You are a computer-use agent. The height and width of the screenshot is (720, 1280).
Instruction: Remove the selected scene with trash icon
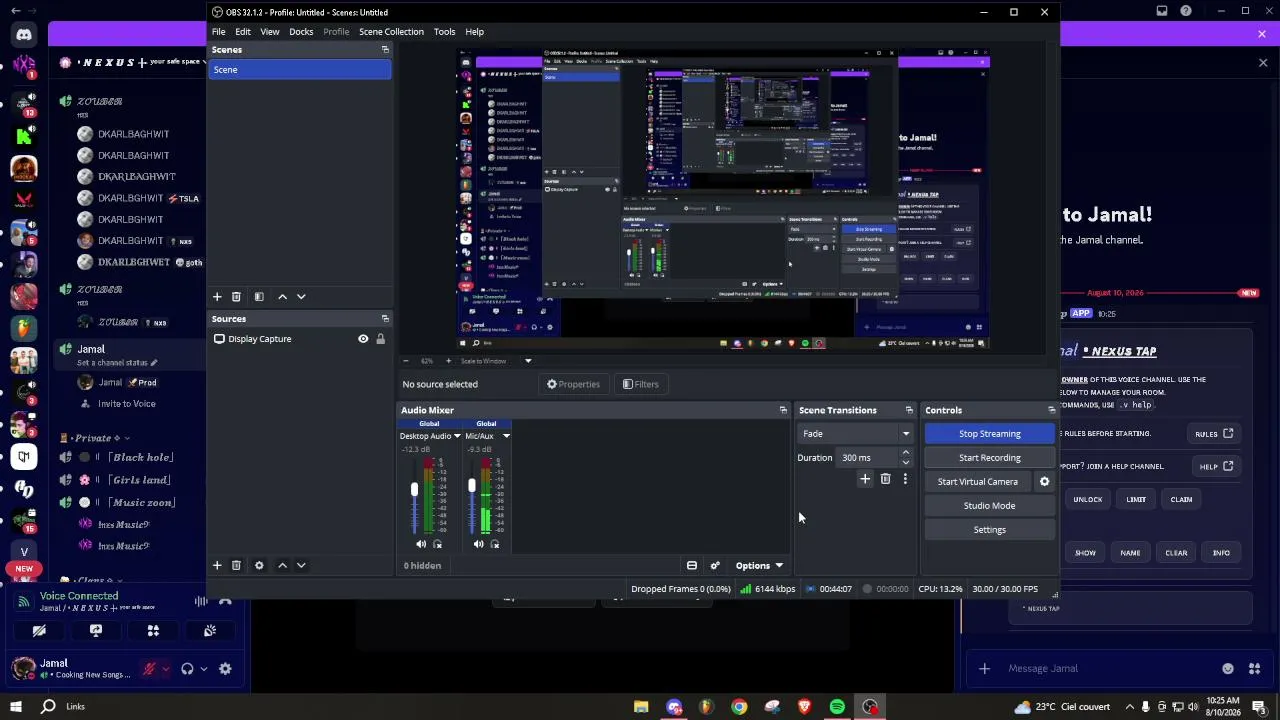(236, 297)
